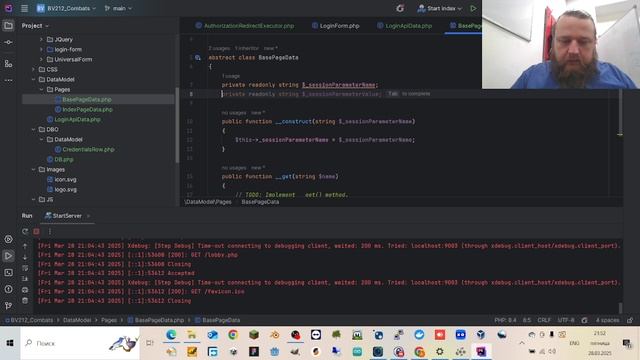The height and width of the screenshot is (360, 640).
Task: Select BasePageData.php in project tree
Action: pos(87,100)
